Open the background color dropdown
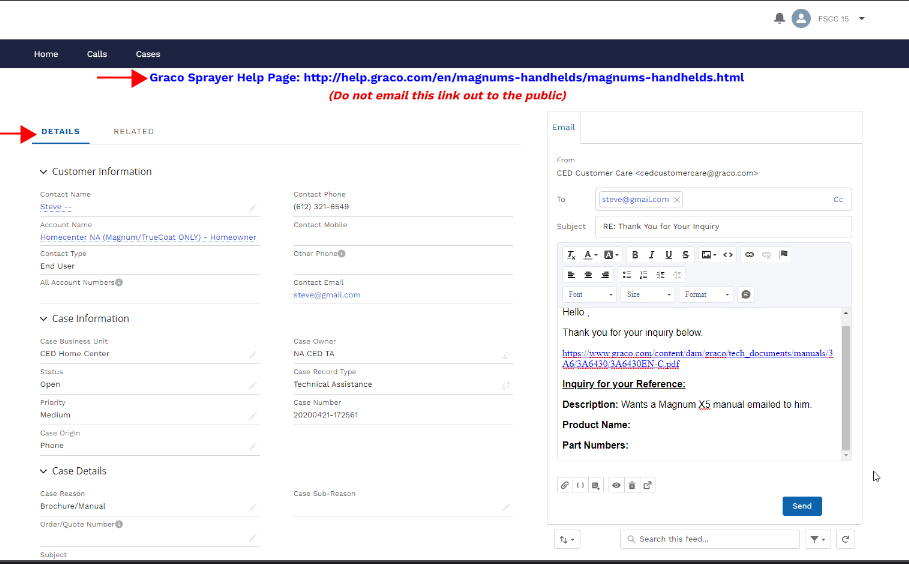 coord(611,255)
